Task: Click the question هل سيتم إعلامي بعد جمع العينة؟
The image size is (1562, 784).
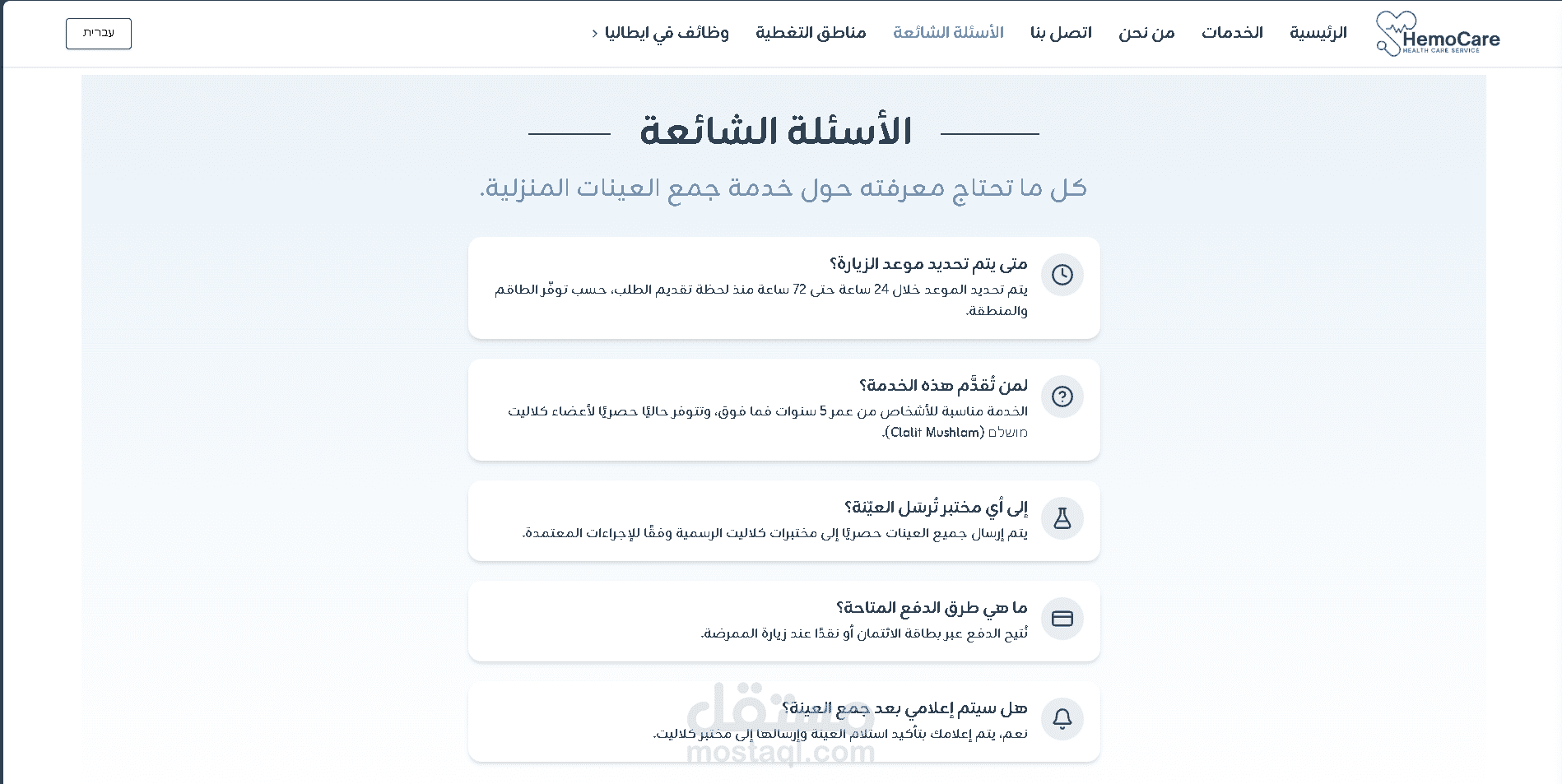Action: tap(904, 708)
